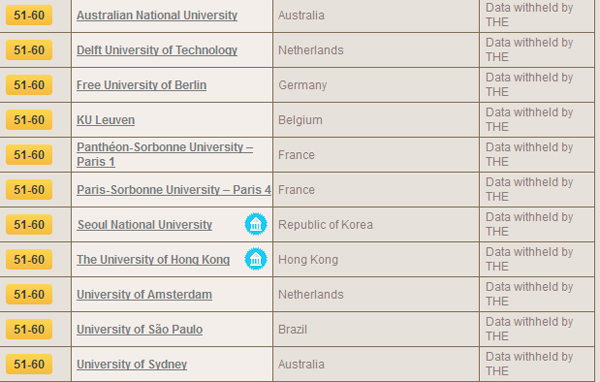Click the institution icon beside University of Hong Kong
Screen dimensions: 600x382
[x=256, y=259]
